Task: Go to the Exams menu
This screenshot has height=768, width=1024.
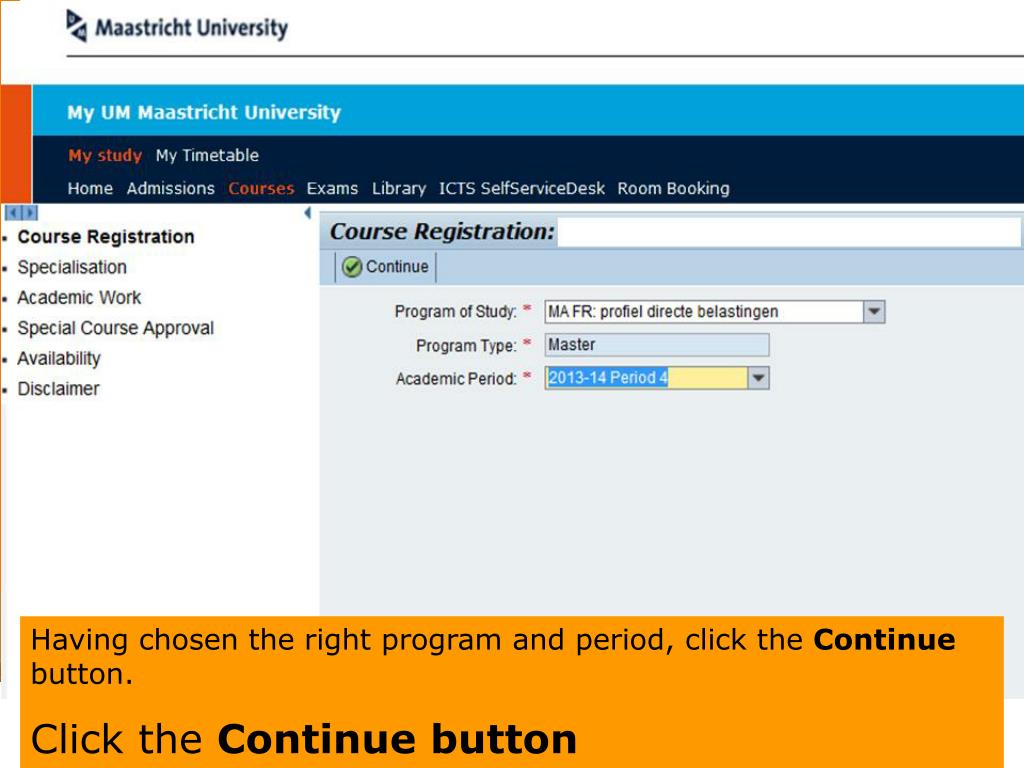Action: coord(332,189)
